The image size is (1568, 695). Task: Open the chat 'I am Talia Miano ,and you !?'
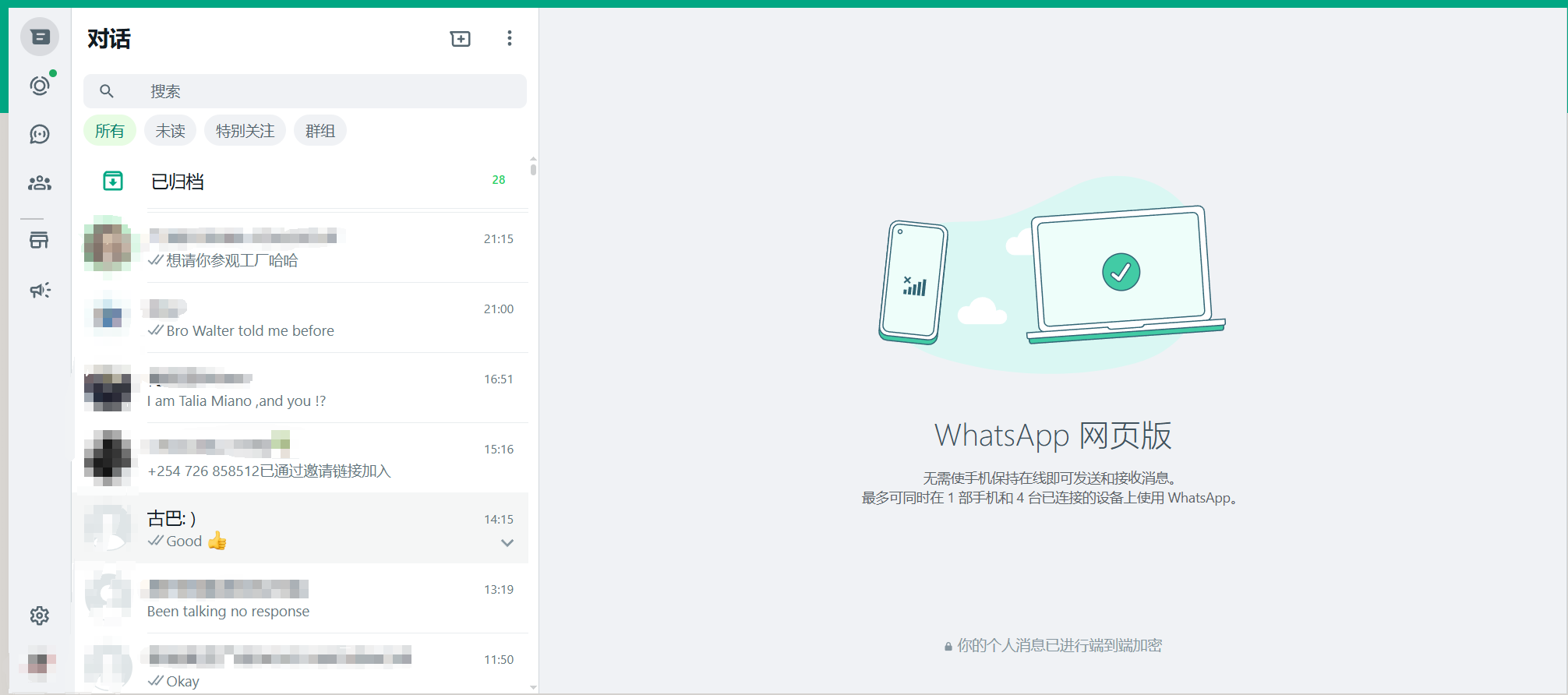click(x=302, y=387)
